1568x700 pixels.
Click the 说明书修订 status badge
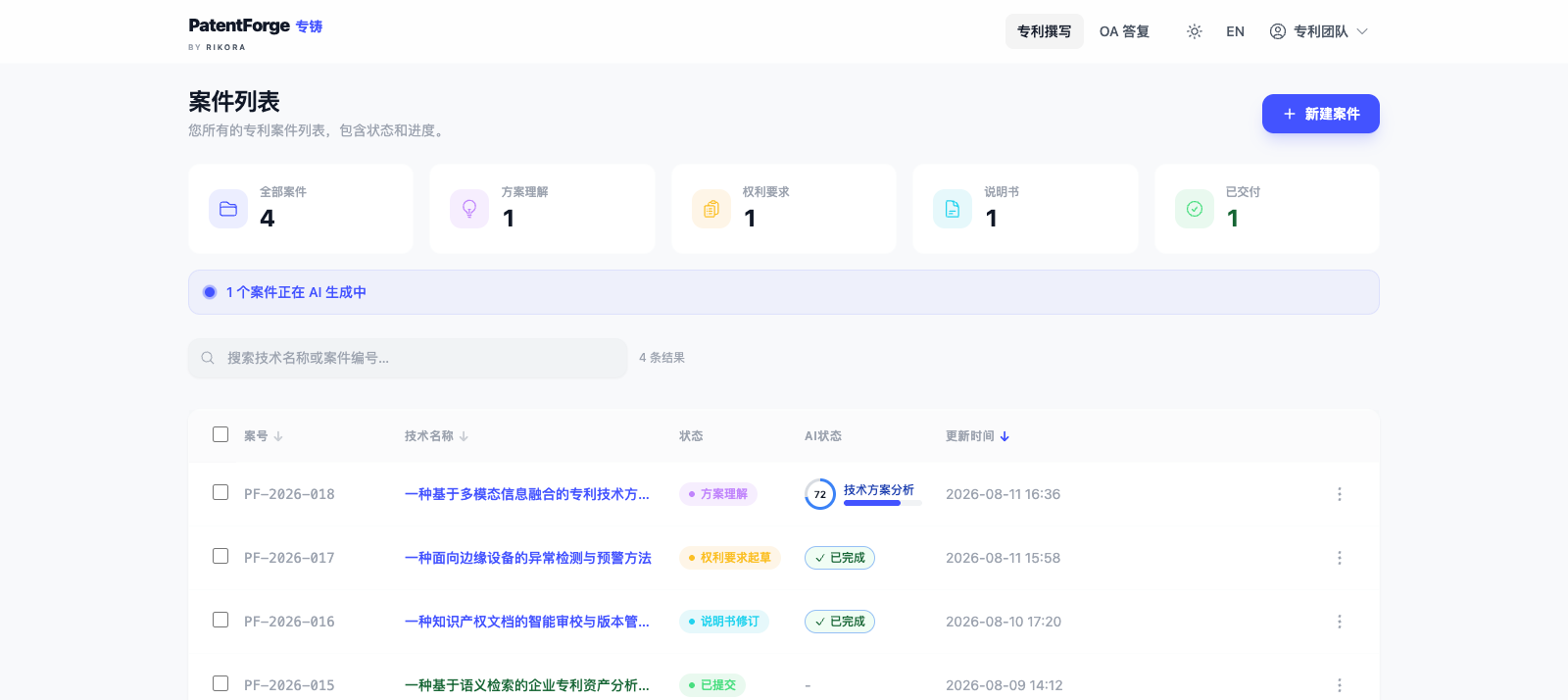pos(724,622)
